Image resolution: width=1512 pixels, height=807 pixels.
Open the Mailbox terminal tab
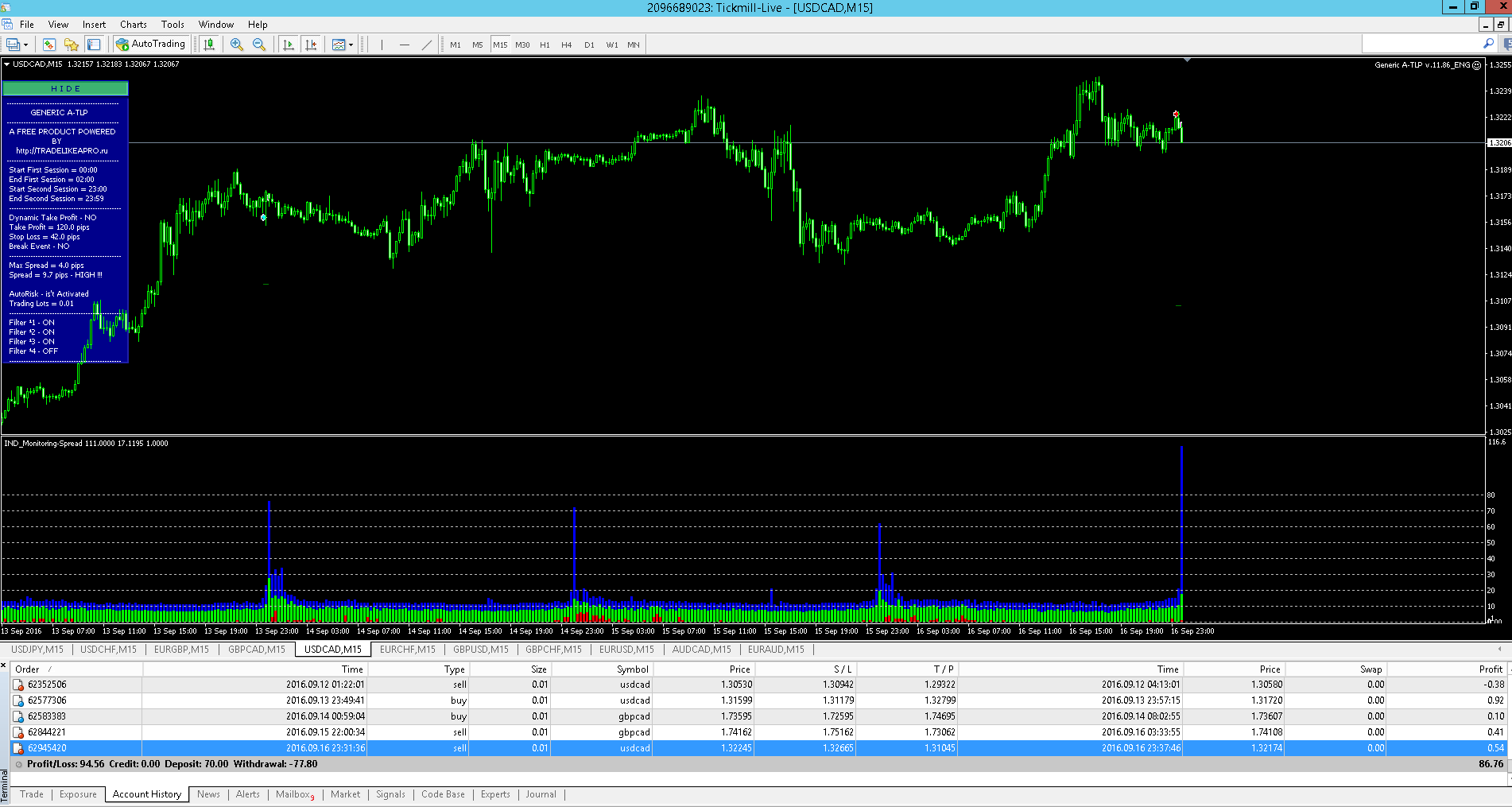295,794
